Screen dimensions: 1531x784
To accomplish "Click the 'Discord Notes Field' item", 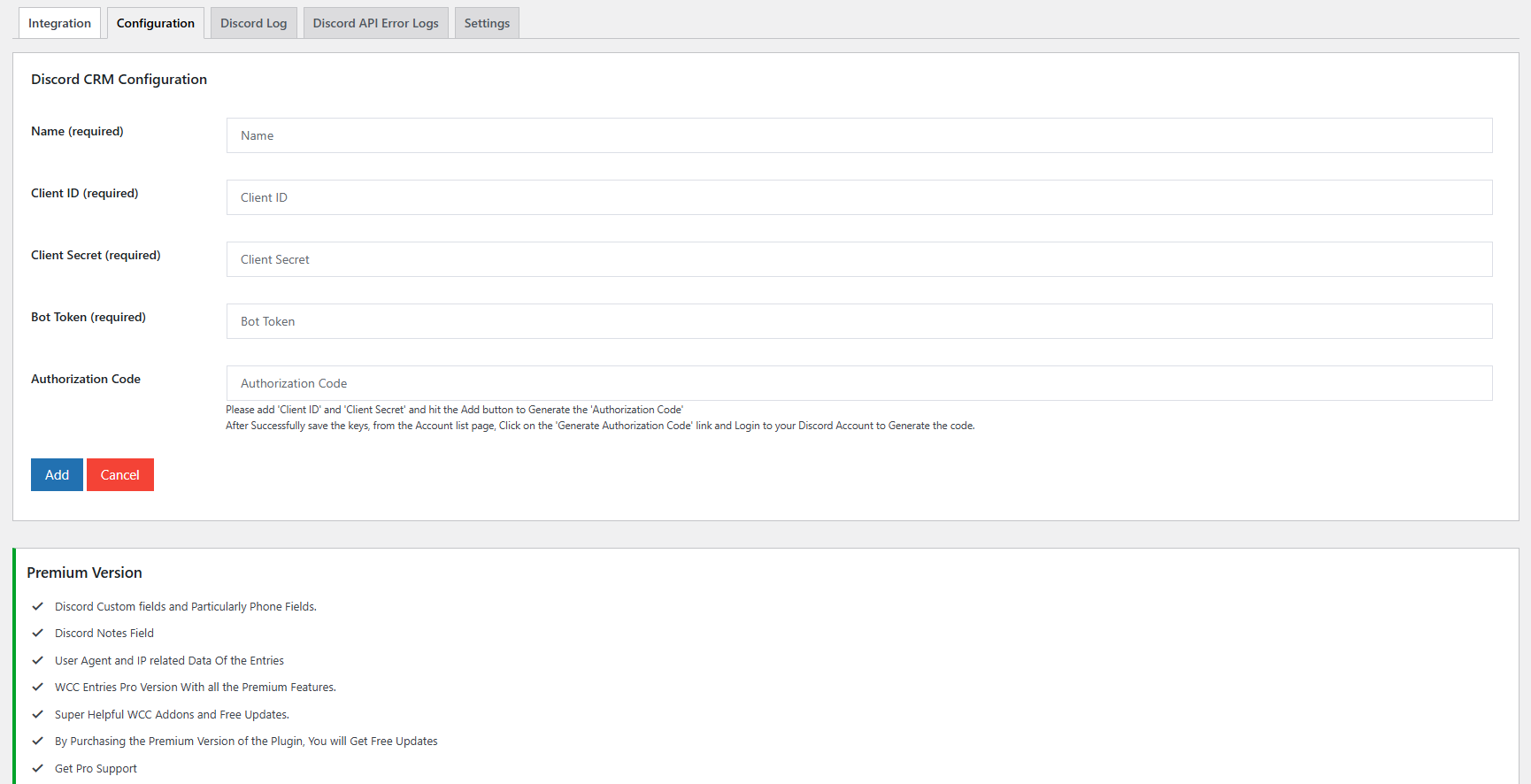I will click(x=104, y=633).
